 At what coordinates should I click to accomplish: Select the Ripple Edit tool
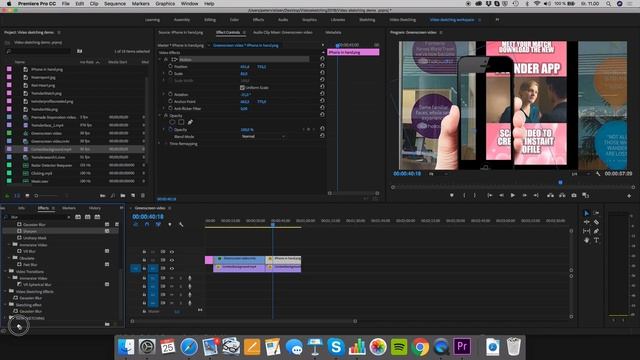[x=587, y=222]
